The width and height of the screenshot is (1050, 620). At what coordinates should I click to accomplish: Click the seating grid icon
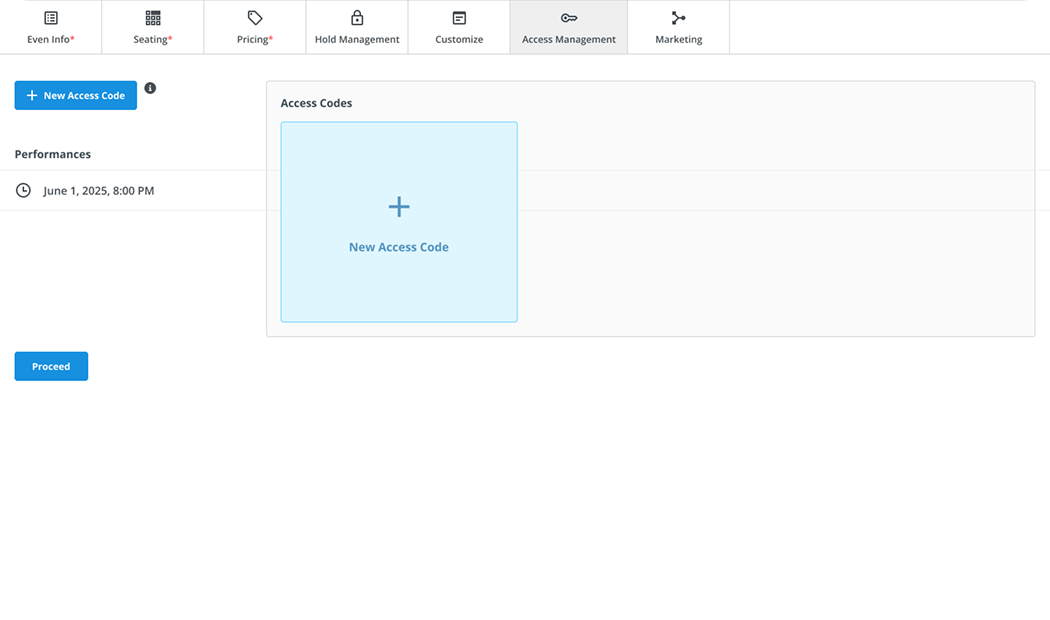click(x=153, y=18)
